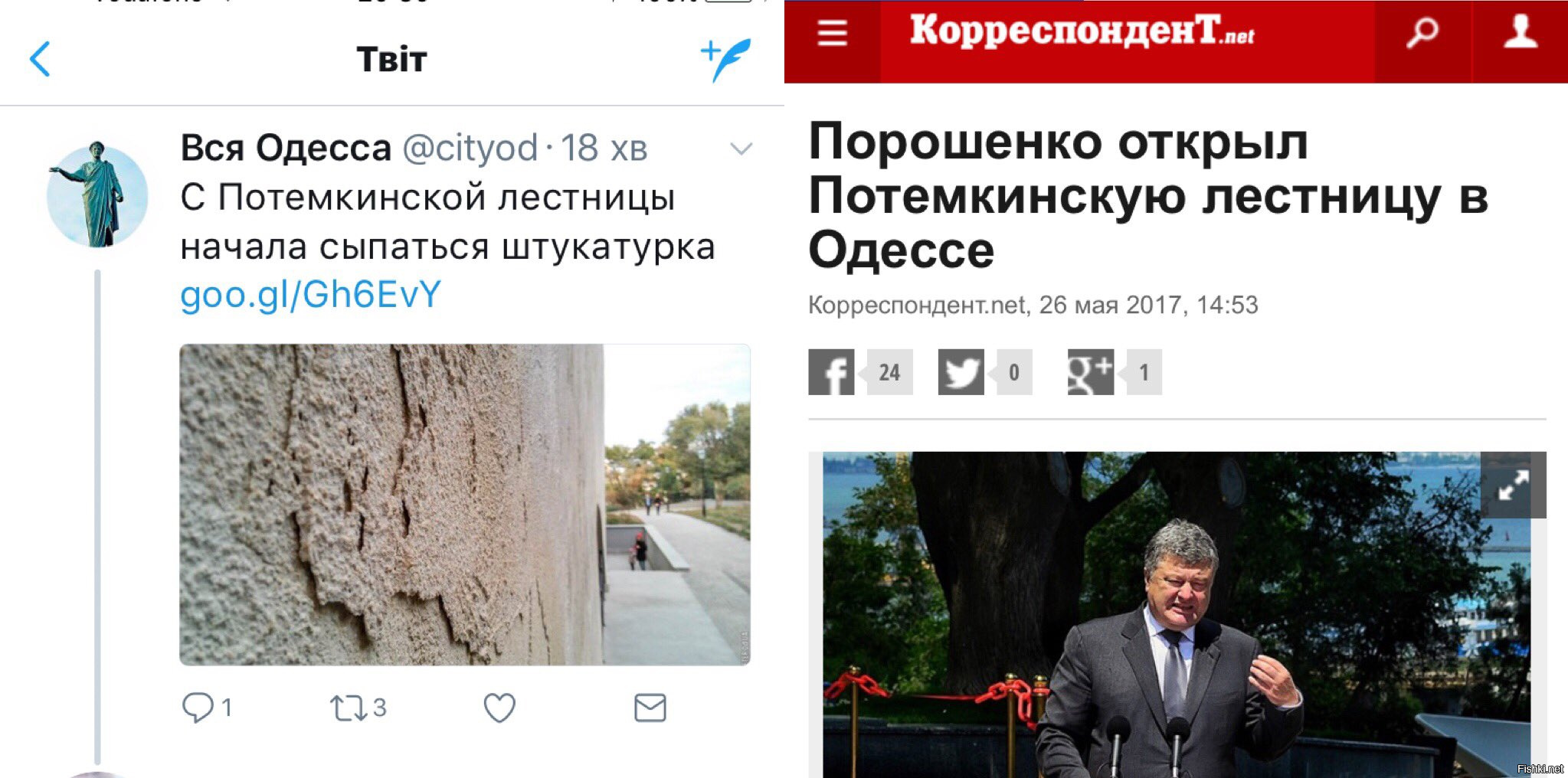Share the article on Facebook
The width and height of the screenshot is (1568, 778).
[x=831, y=372]
